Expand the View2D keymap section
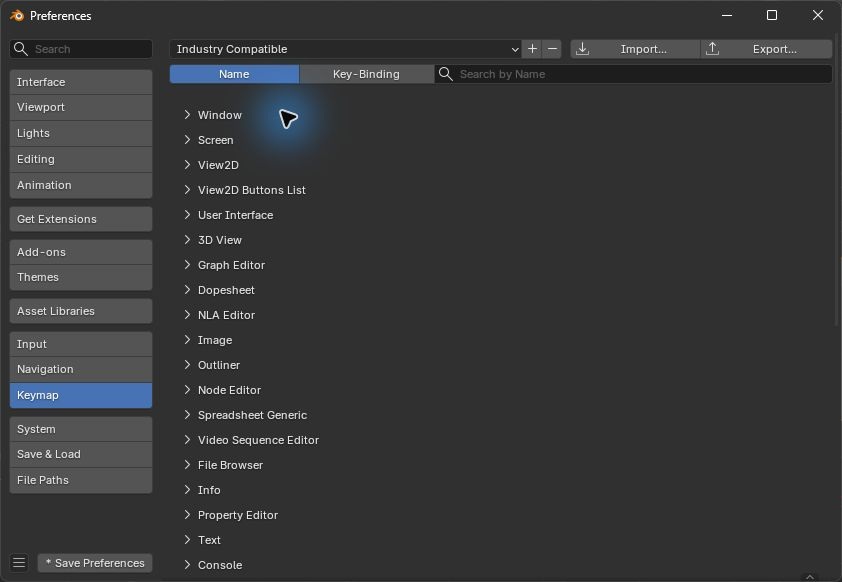This screenshot has width=842, height=582. pyautogui.click(x=187, y=164)
